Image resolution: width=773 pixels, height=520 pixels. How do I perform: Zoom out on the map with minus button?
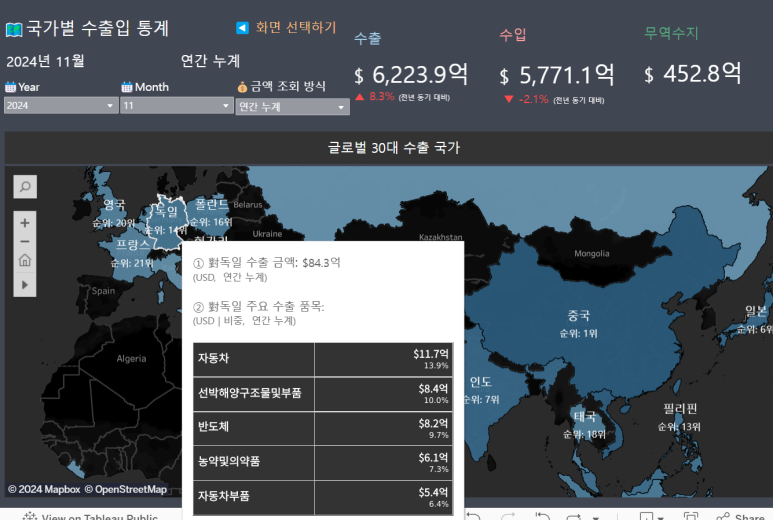25,242
